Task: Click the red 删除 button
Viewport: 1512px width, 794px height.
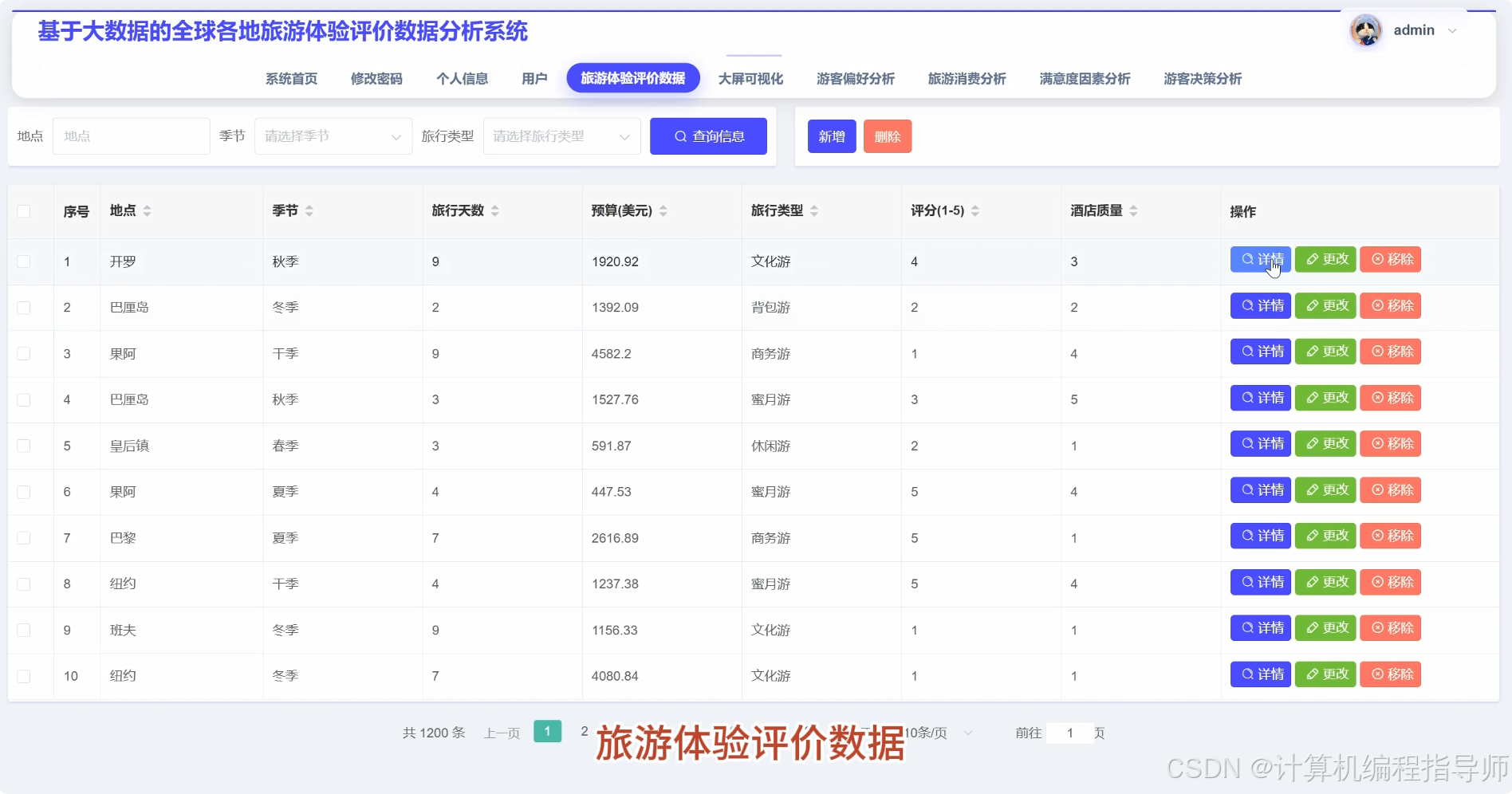Action: pos(887,136)
